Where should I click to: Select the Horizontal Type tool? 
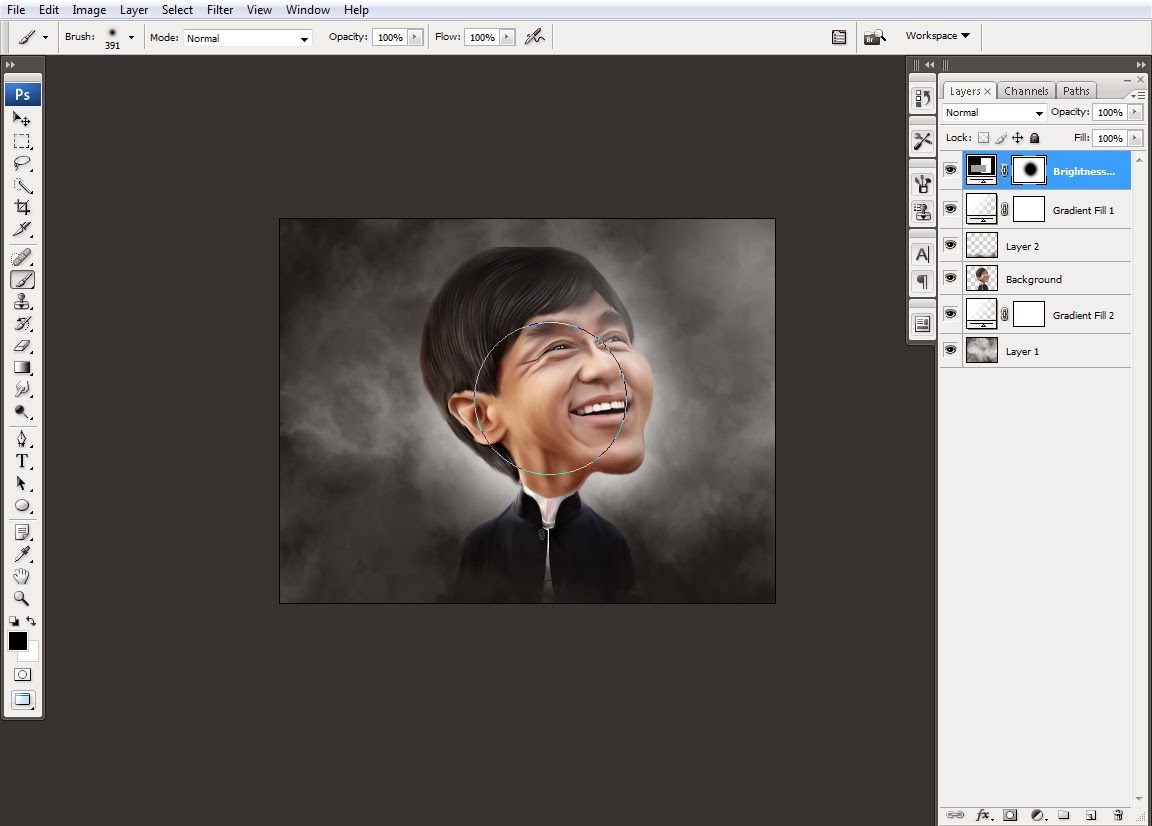coord(22,461)
